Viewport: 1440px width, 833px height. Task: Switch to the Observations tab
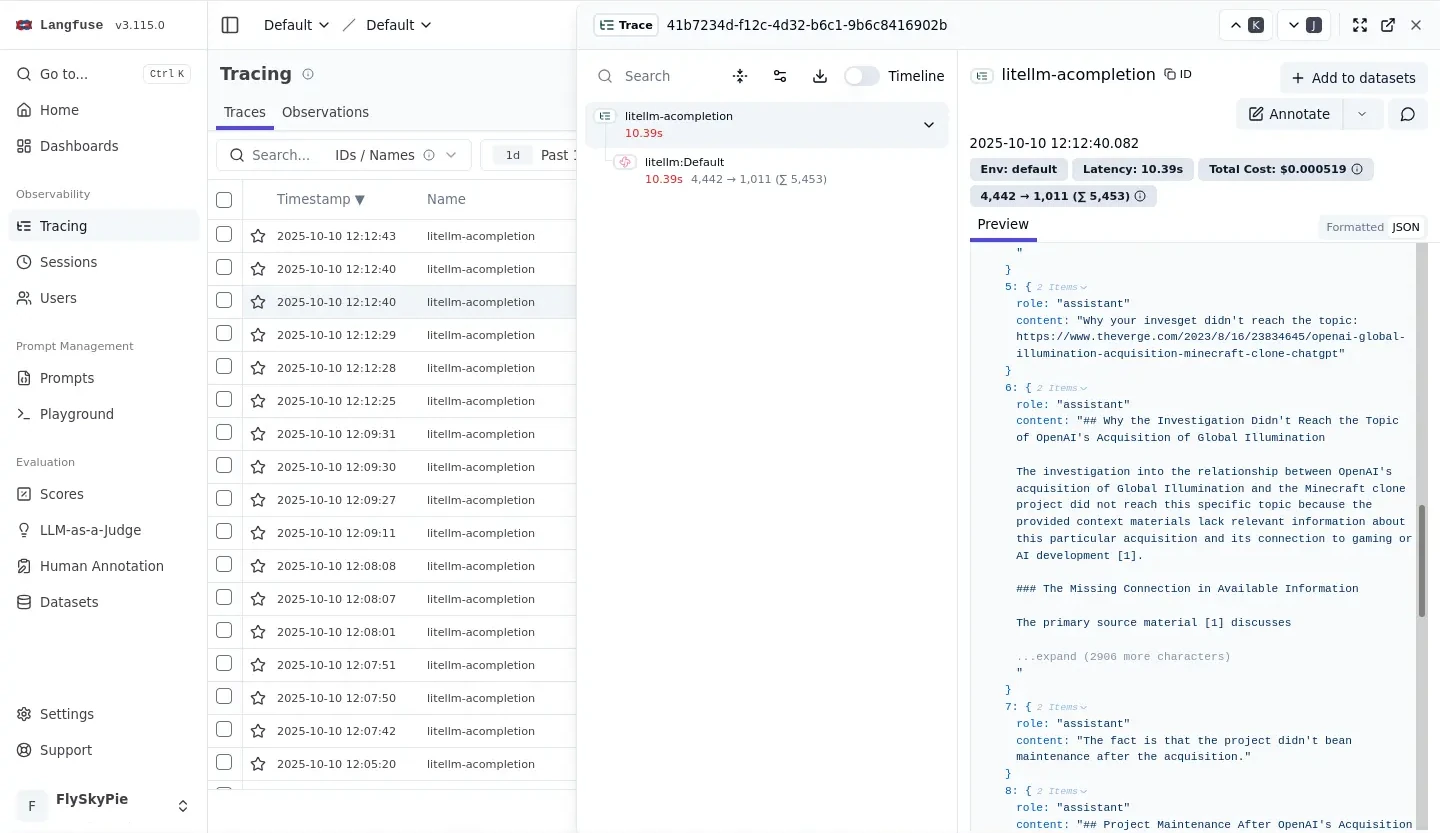pyautogui.click(x=325, y=112)
